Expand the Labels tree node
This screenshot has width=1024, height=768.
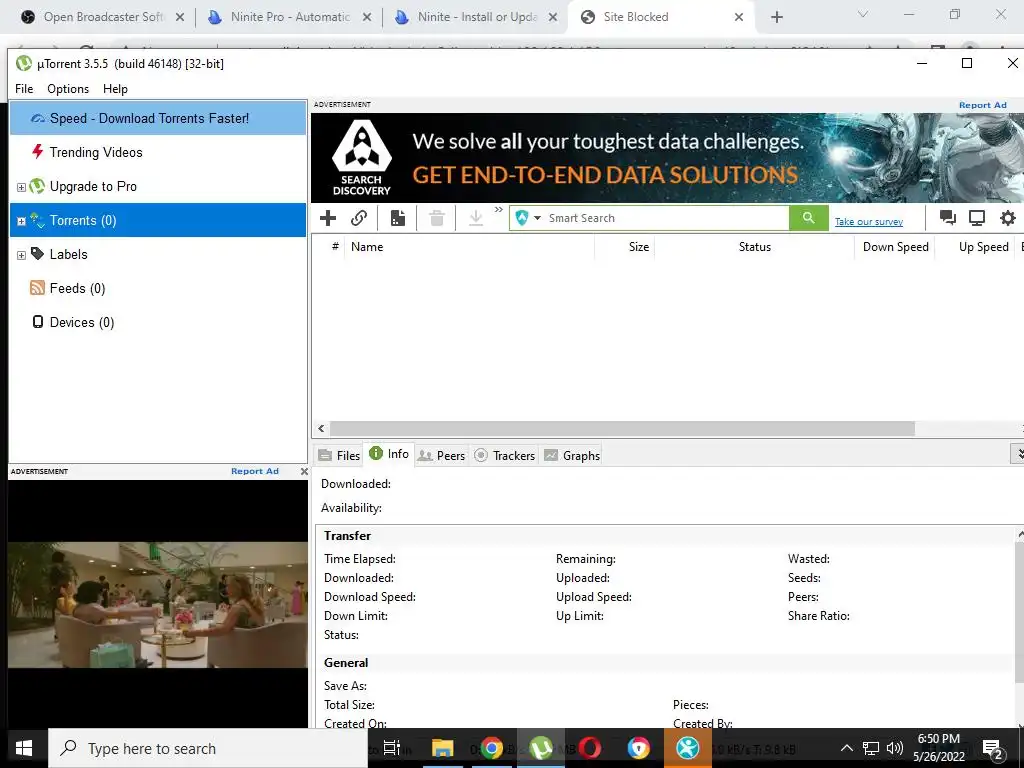pos(21,255)
